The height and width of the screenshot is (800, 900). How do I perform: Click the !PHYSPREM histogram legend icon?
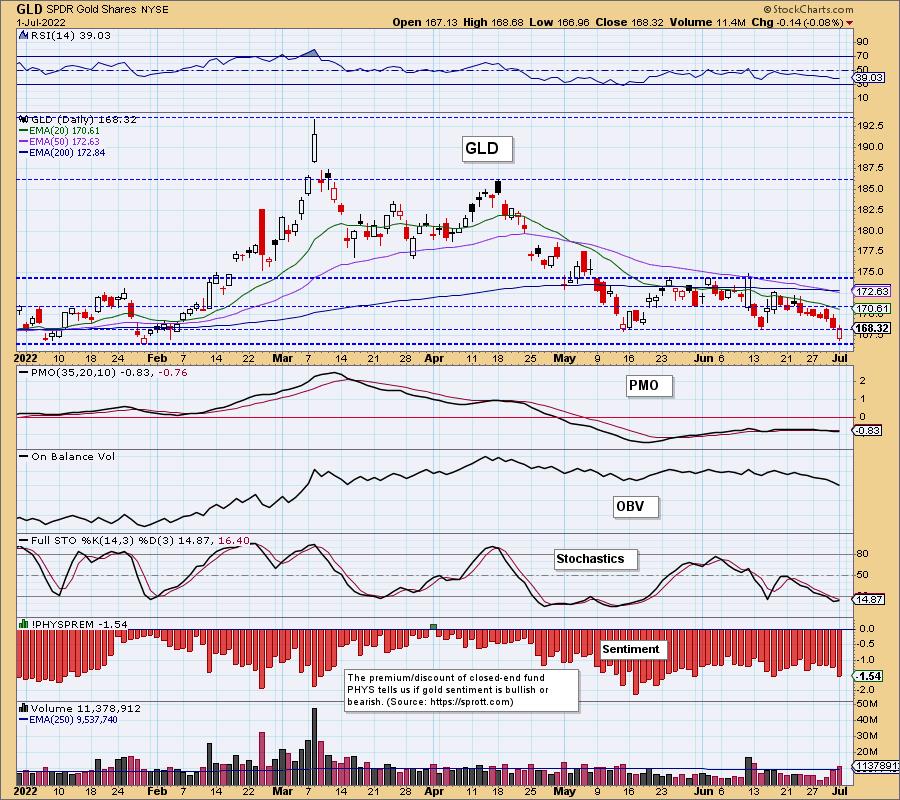click(24, 624)
